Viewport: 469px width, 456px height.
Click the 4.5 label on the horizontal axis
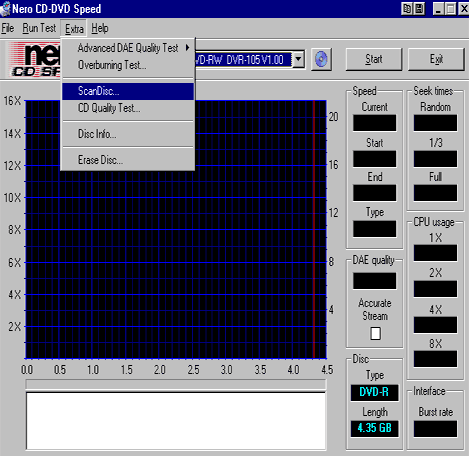(x=327, y=370)
